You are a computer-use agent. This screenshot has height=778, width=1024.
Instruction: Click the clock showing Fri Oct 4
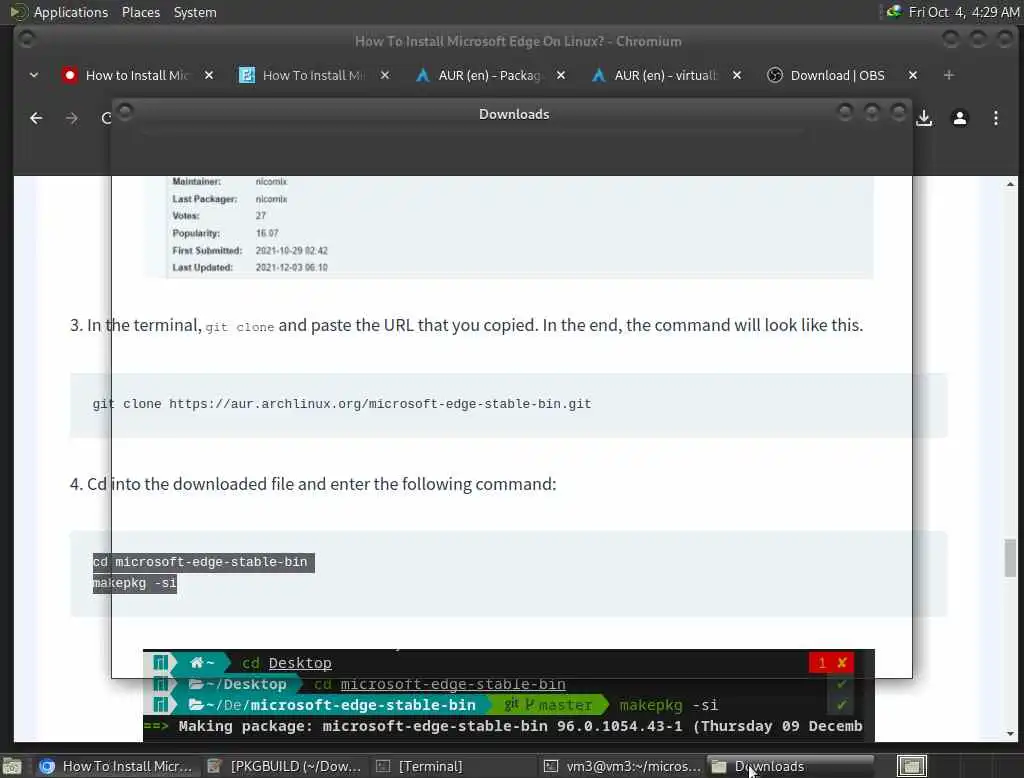click(x=963, y=12)
